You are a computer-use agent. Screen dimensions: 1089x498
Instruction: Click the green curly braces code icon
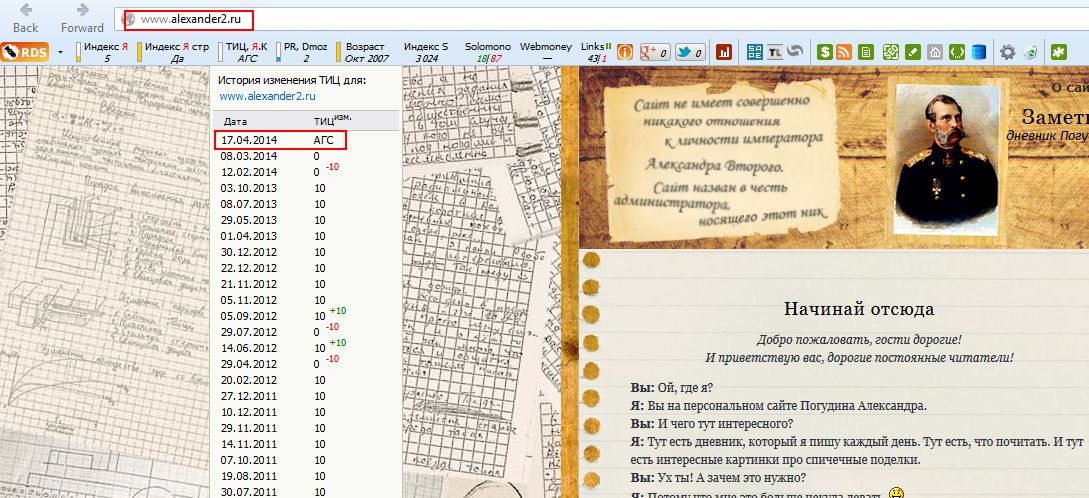click(957, 52)
